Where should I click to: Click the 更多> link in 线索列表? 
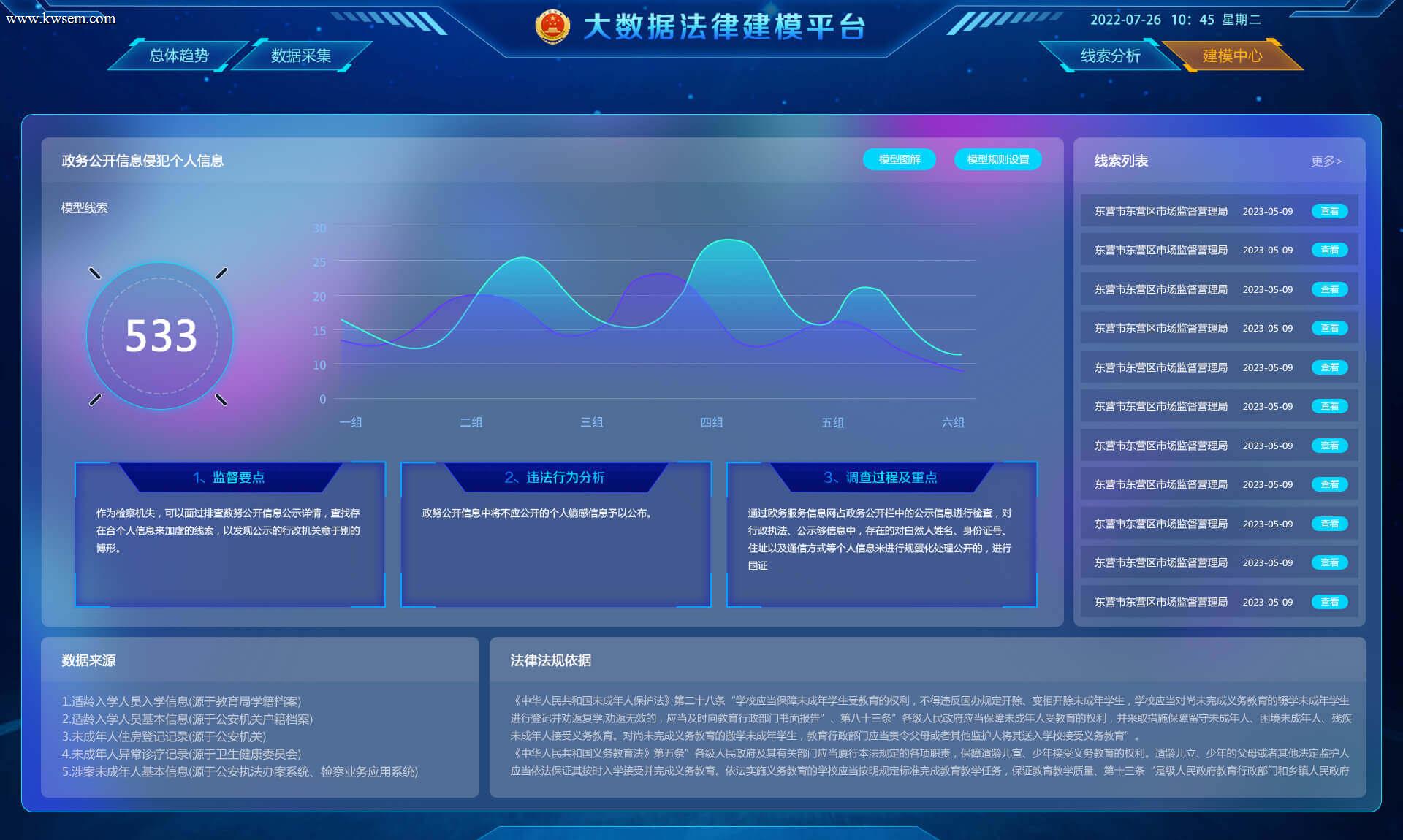(1326, 161)
